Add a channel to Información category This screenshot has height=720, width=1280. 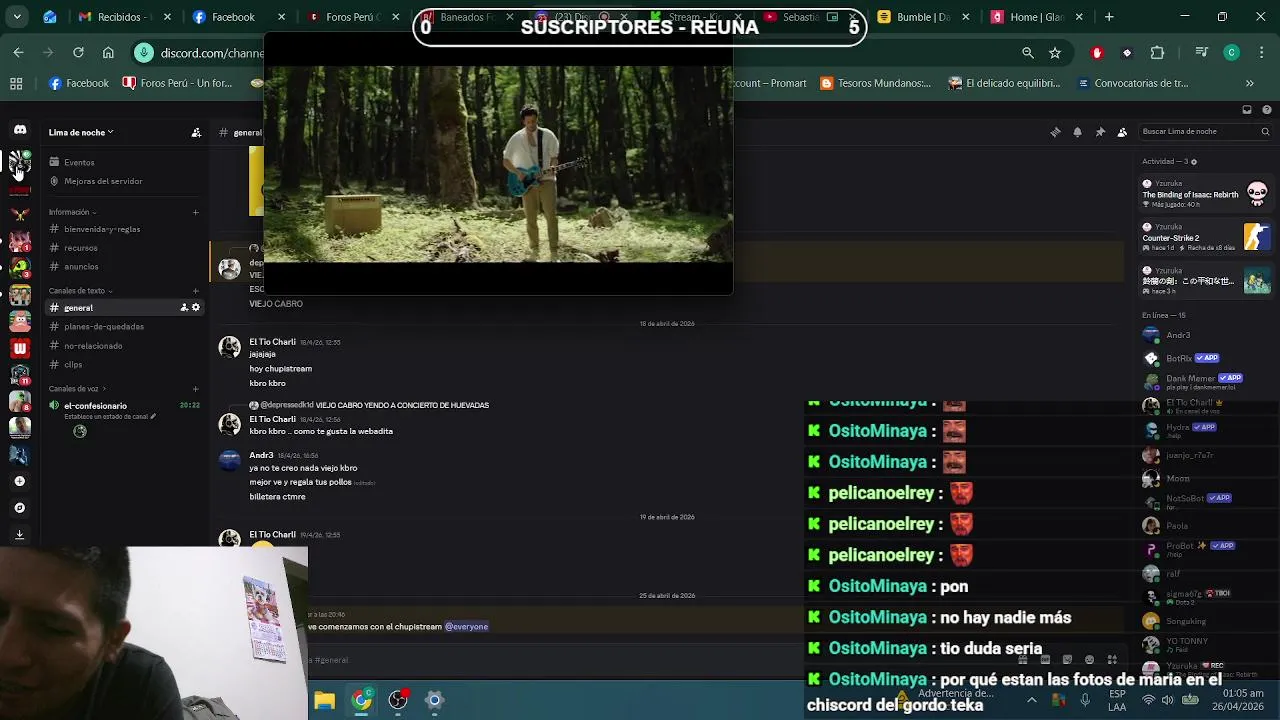(x=196, y=212)
